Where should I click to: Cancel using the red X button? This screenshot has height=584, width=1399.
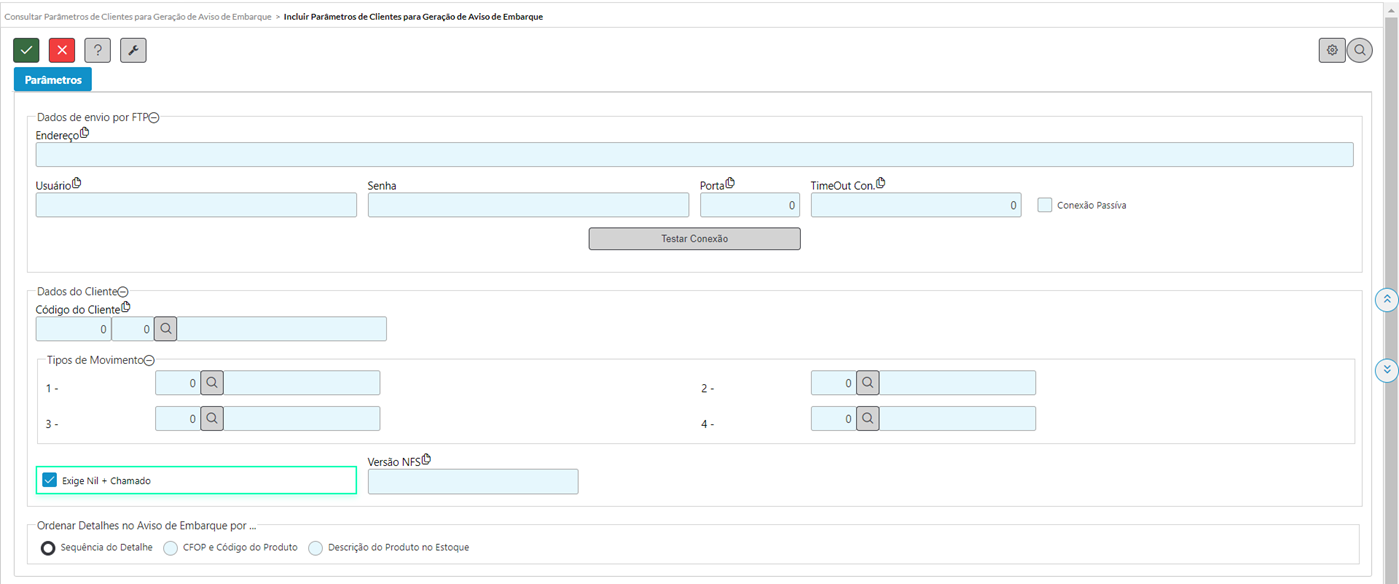(x=62, y=50)
